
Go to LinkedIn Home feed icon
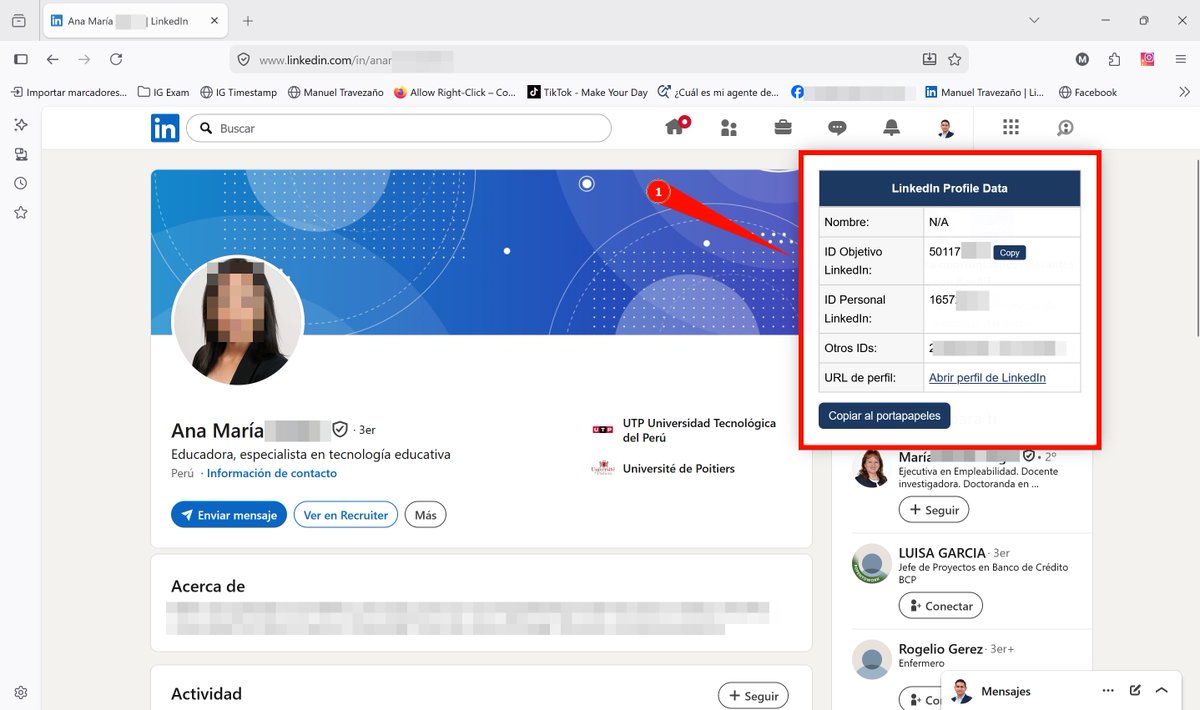point(677,127)
